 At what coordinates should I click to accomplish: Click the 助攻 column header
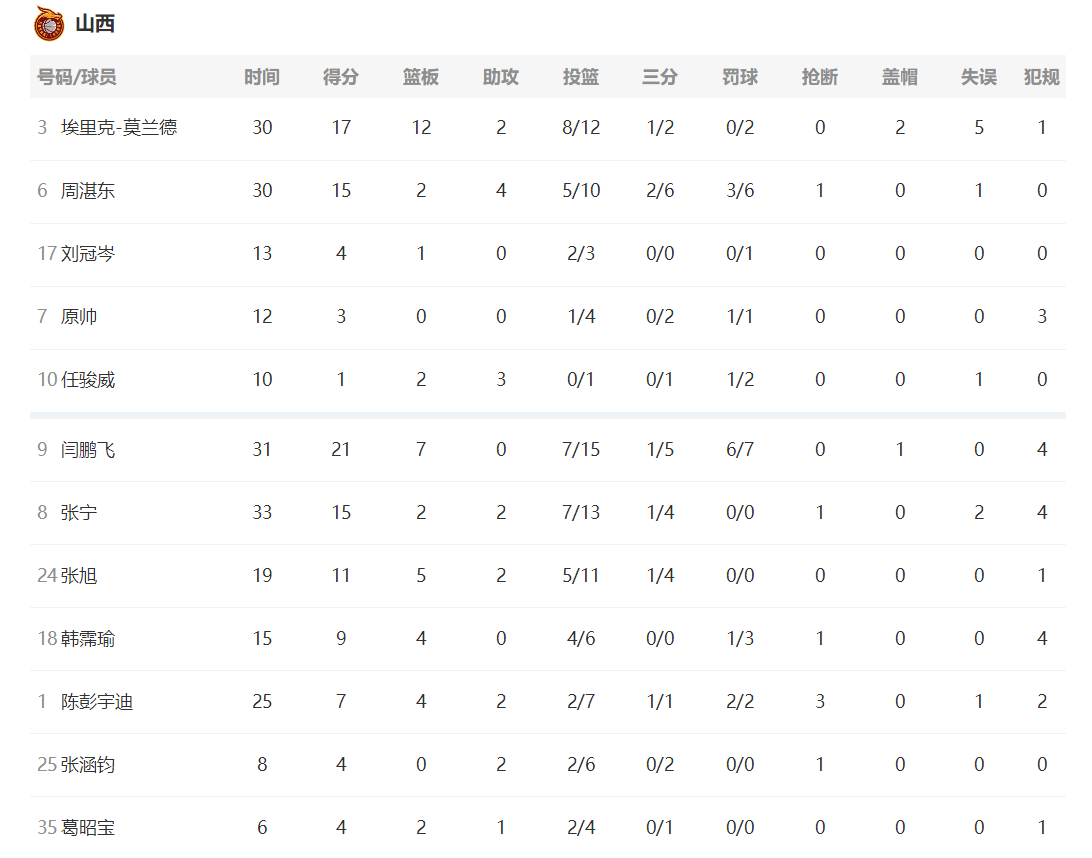tap(501, 77)
